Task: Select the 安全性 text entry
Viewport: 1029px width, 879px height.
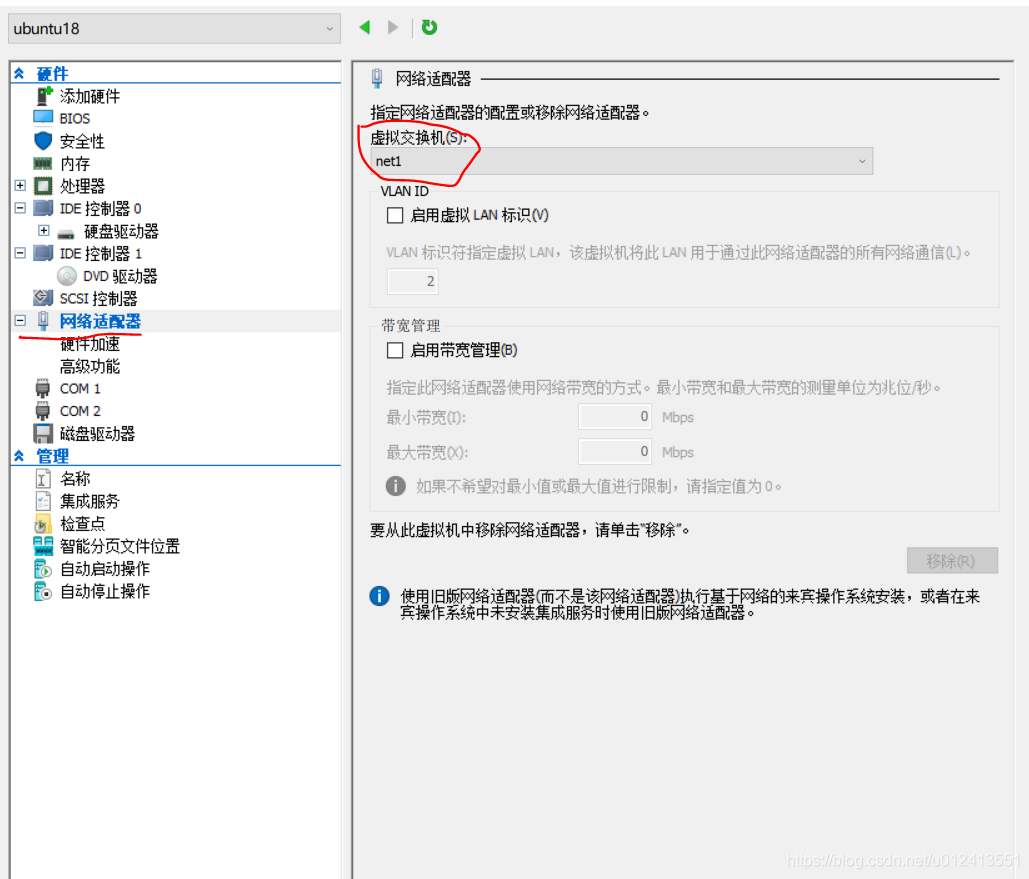Action: (82, 141)
